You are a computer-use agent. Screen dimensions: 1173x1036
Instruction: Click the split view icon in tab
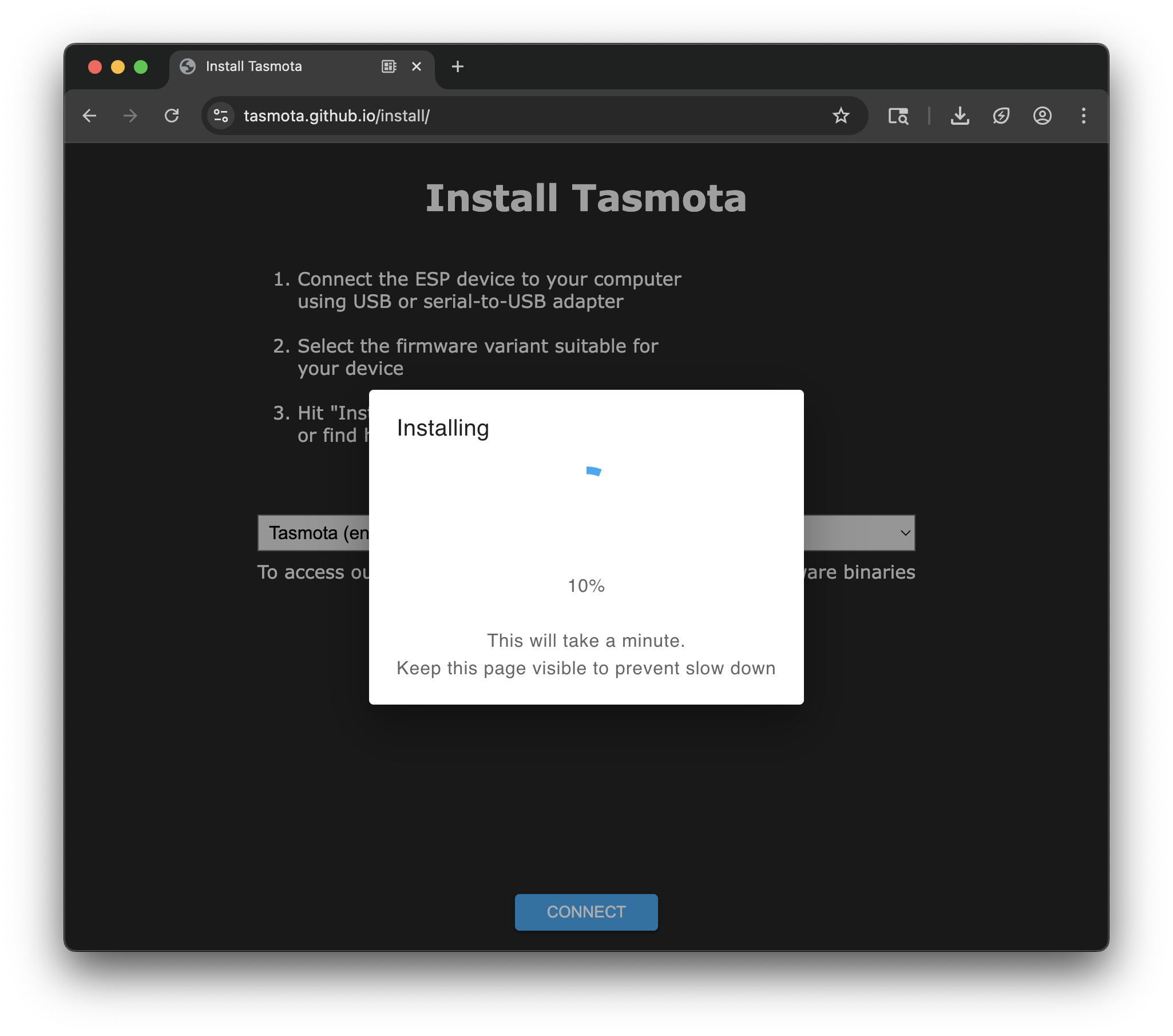pyautogui.click(x=389, y=66)
